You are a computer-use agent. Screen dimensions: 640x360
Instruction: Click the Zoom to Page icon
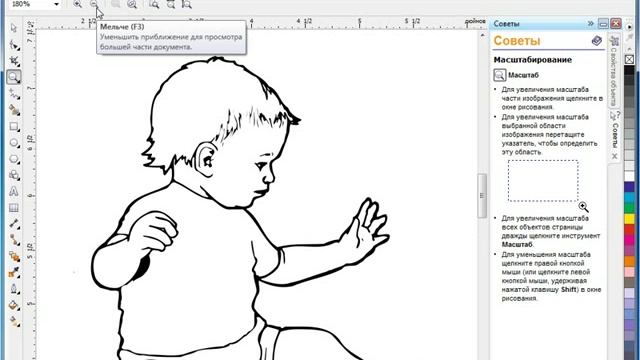point(154,4)
